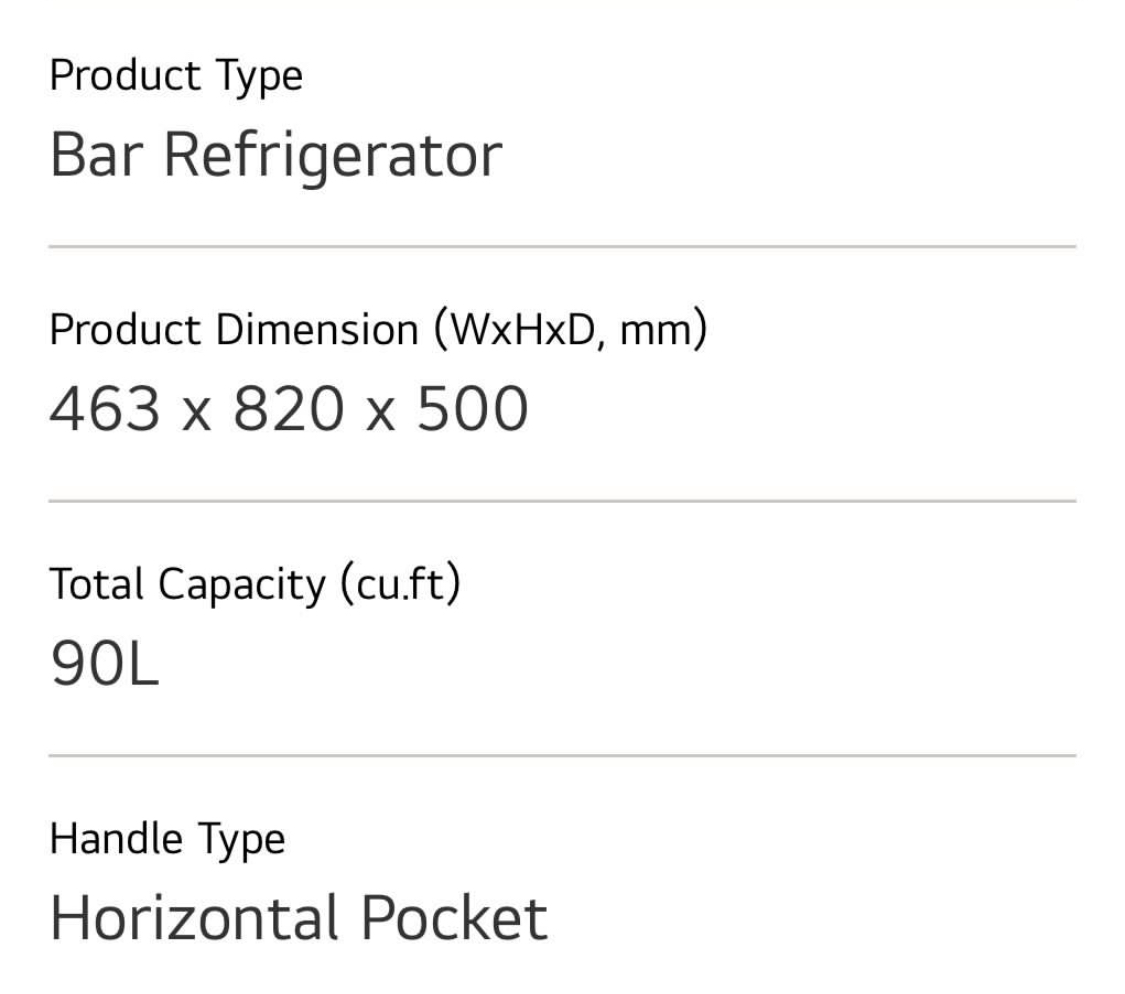The height and width of the screenshot is (994, 1125).
Task: Tap the "(WxHxD, mm)" unit note
Action: click(x=570, y=330)
